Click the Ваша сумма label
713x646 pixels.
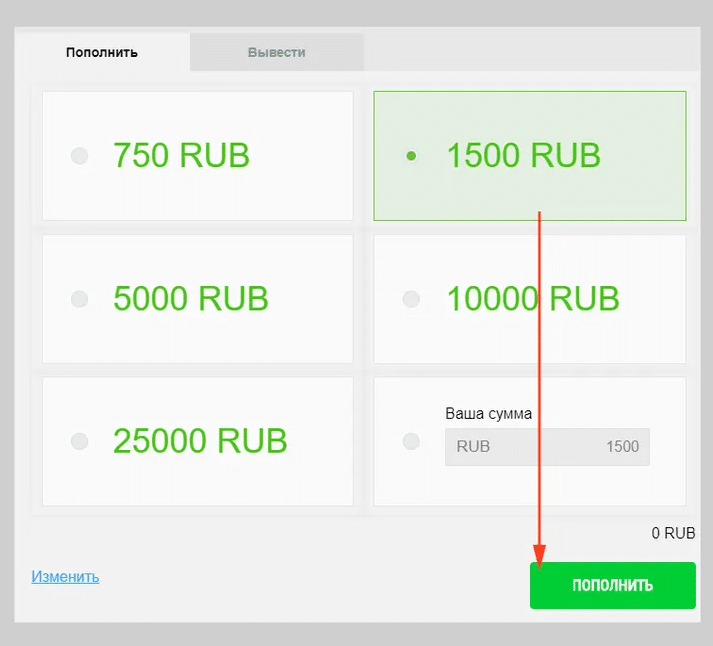click(488, 414)
